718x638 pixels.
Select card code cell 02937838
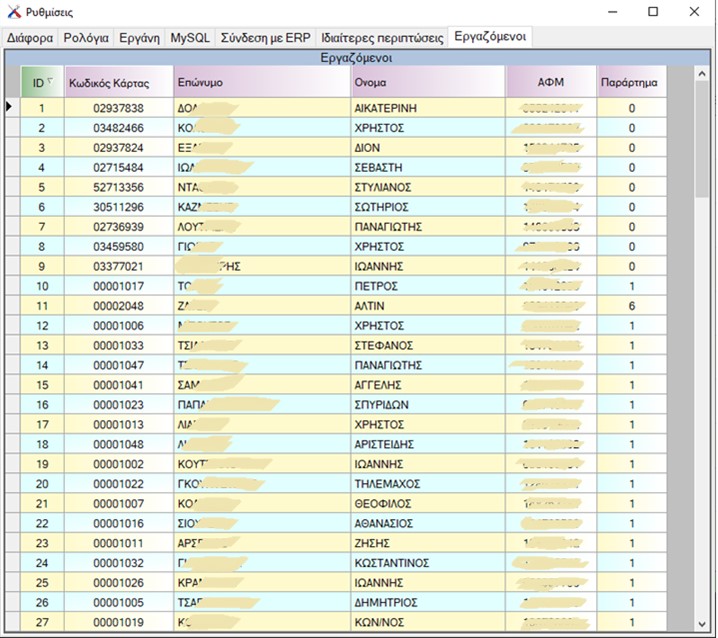[x=118, y=108]
